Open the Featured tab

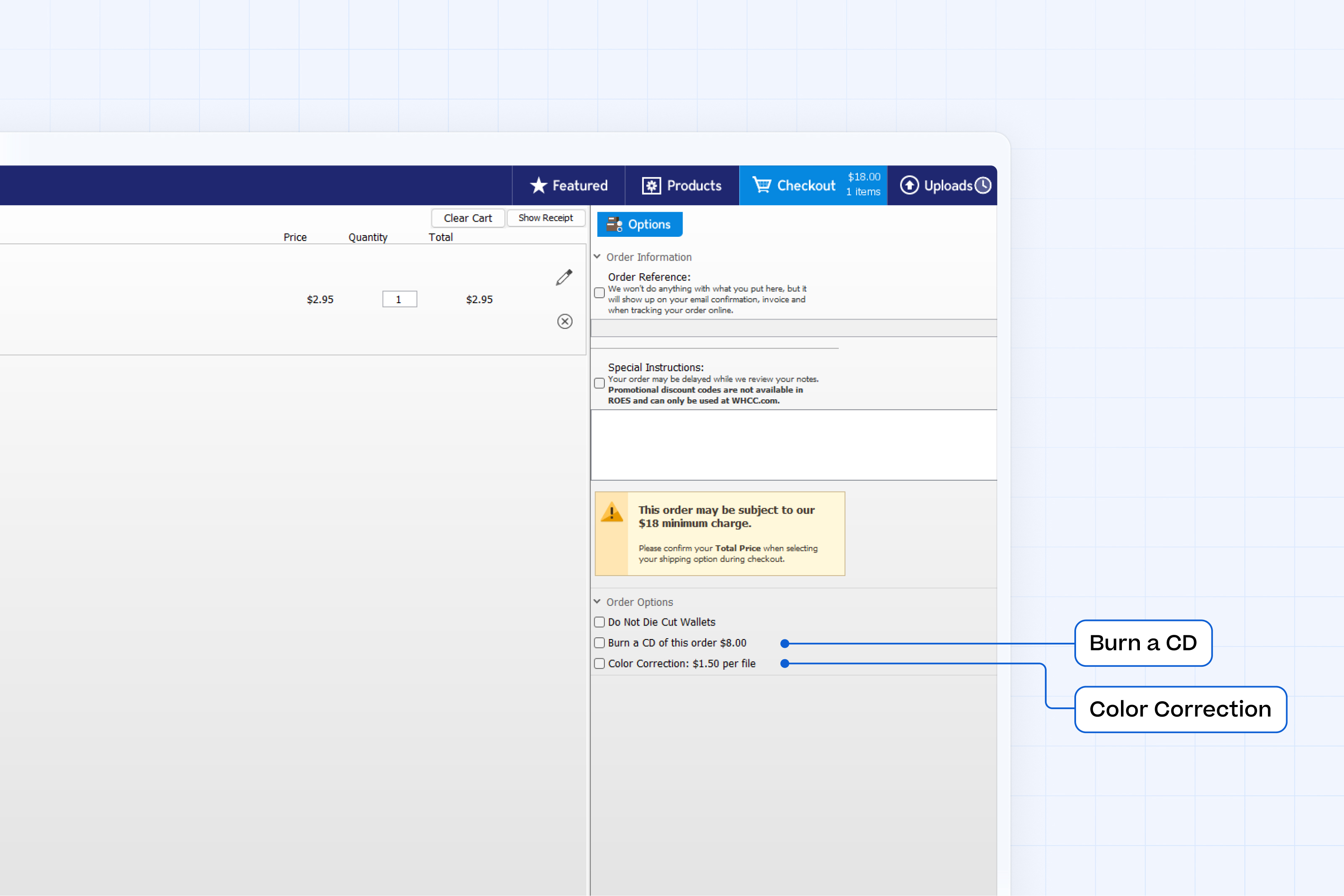click(x=569, y=185)
